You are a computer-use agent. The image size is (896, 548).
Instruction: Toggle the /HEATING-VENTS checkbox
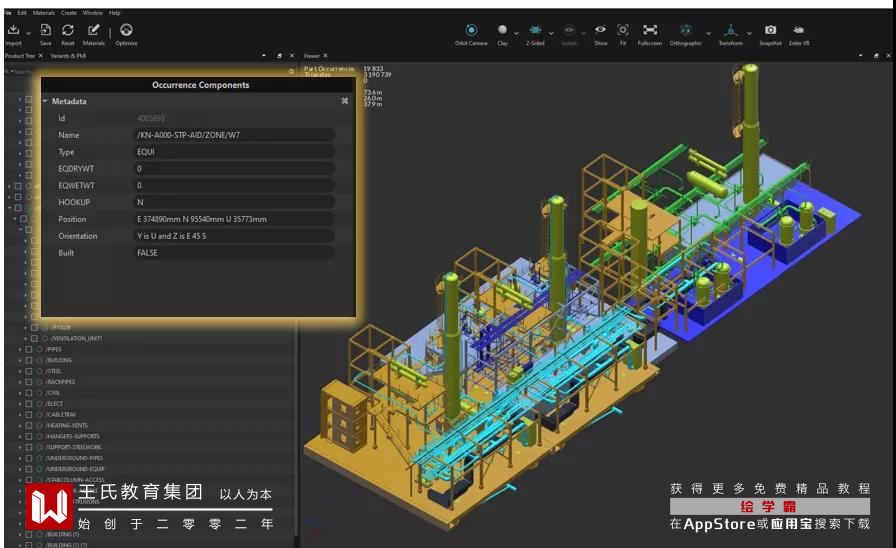(x=29, y=425)
